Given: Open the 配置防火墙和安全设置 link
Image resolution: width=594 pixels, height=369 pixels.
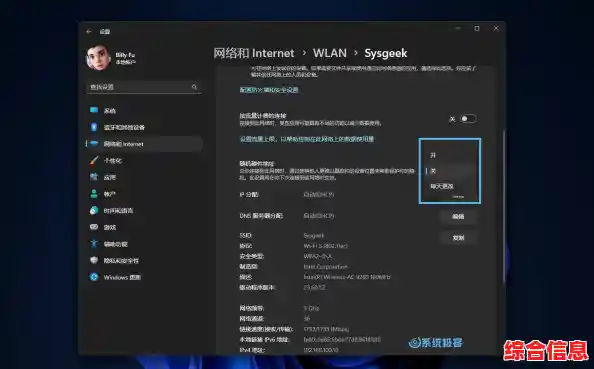Looking at the screenshot, I should (269, 90).
